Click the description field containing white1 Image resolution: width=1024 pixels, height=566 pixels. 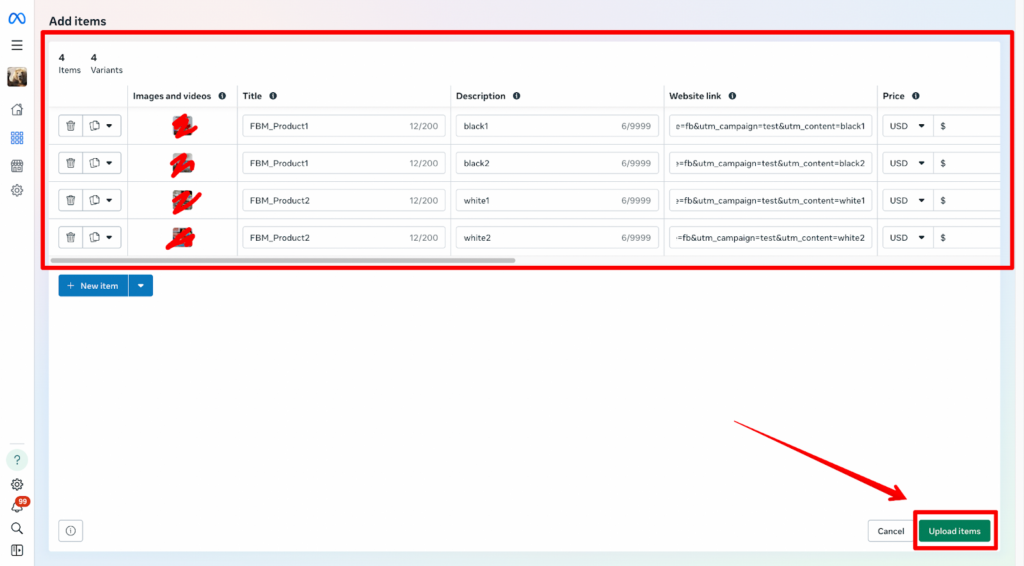[557, 200]
